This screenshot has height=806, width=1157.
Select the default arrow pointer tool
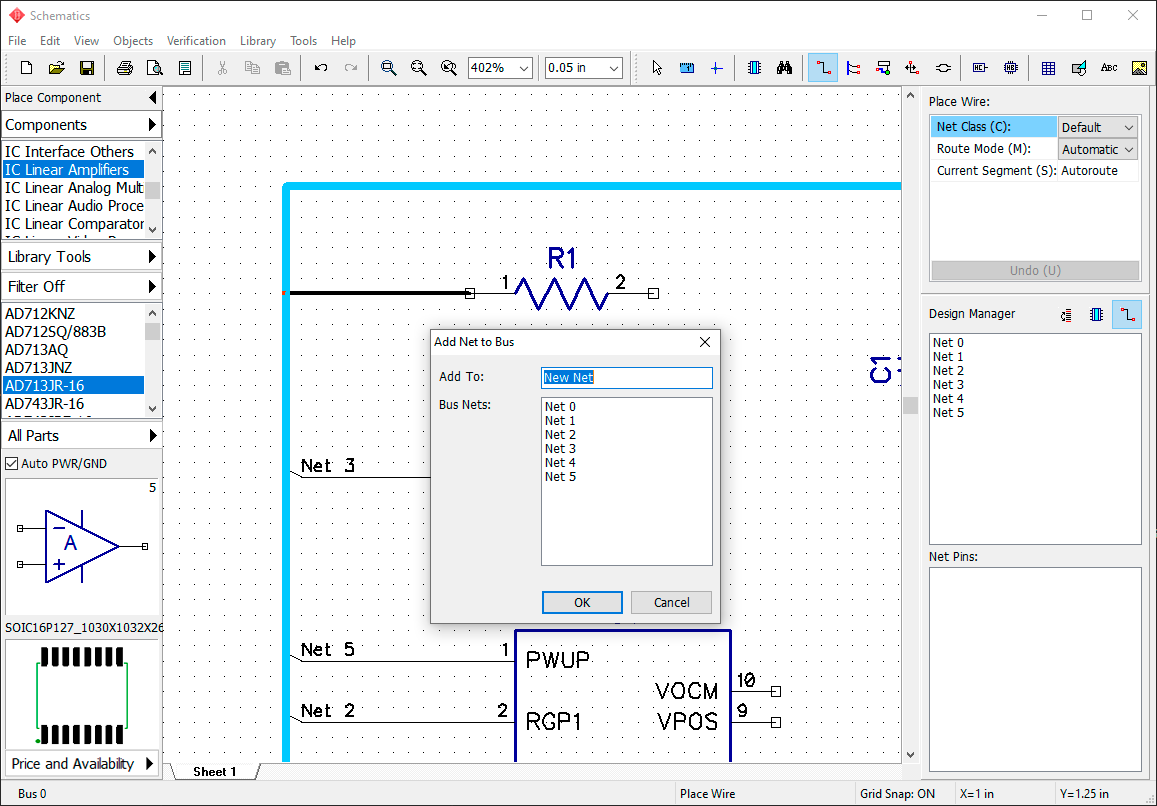[x=657, y=68]
